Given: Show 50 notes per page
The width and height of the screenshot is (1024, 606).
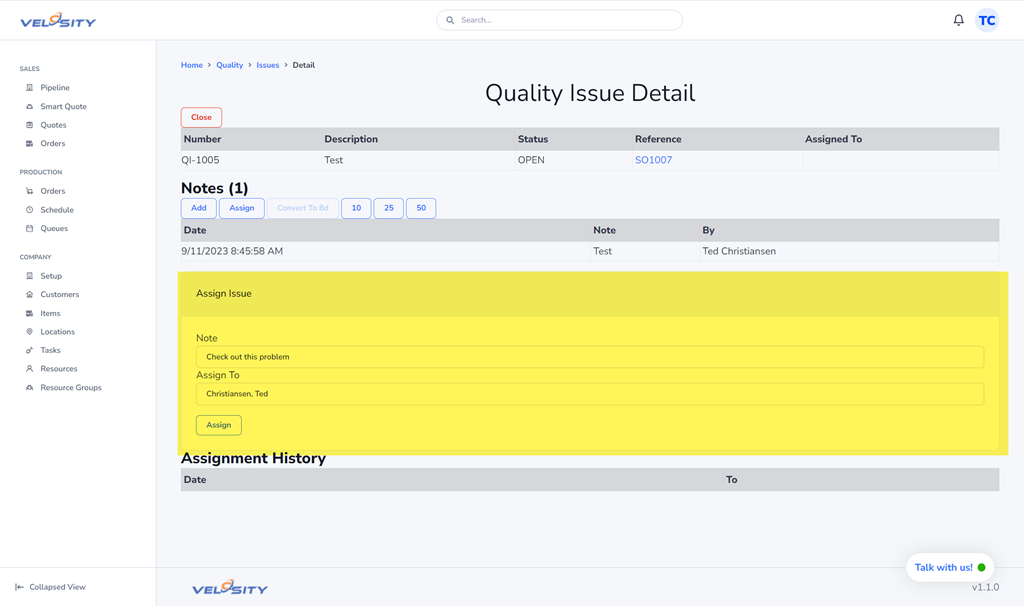Looking at the screenshot, I should (x=421, y=208).
